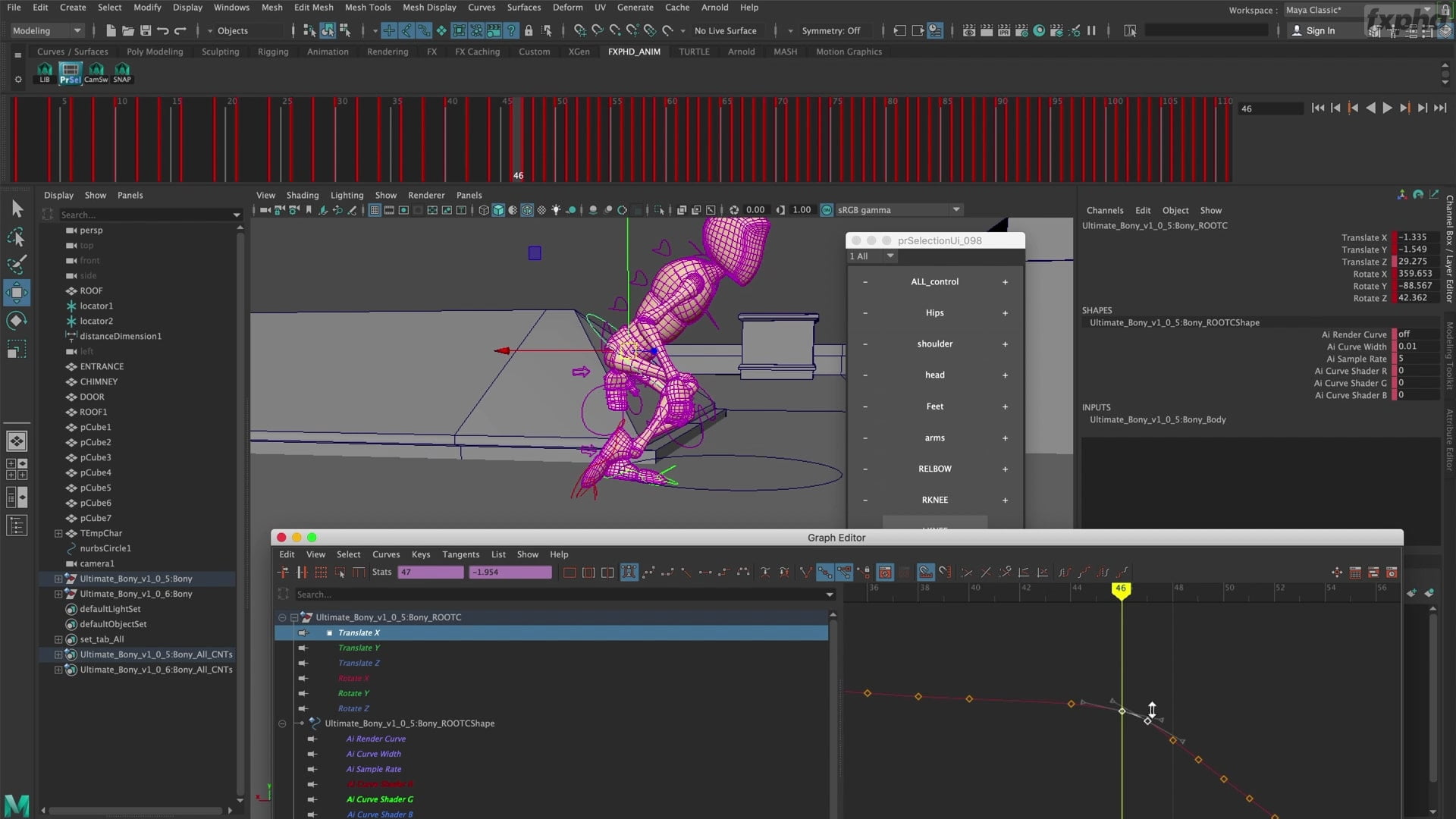Click the shoulder minus button

(x=865, y=344)
